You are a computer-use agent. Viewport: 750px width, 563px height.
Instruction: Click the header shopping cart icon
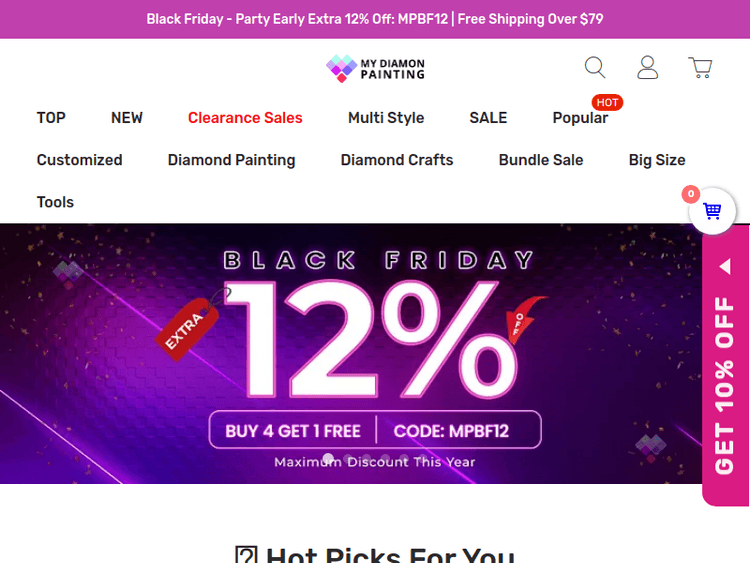[x=700, y=68]
